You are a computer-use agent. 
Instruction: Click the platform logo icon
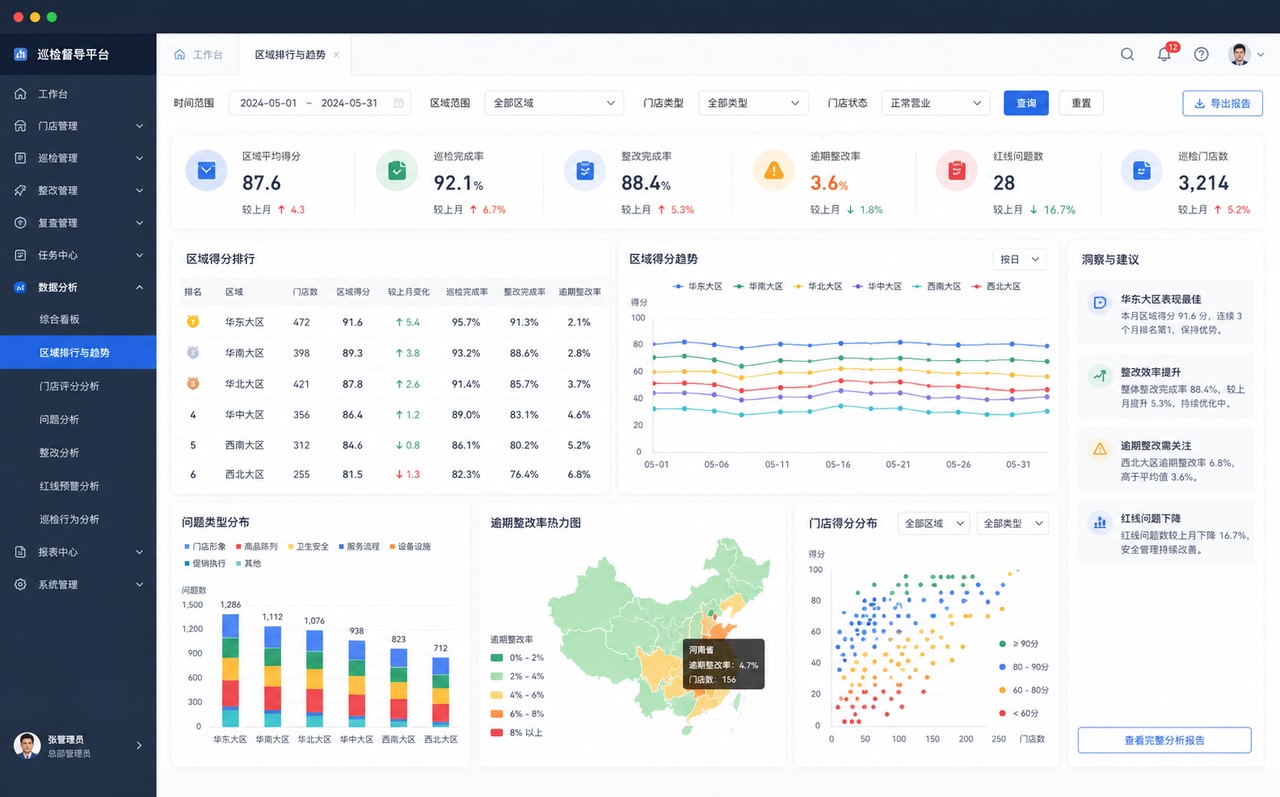[x=20, y=54]
